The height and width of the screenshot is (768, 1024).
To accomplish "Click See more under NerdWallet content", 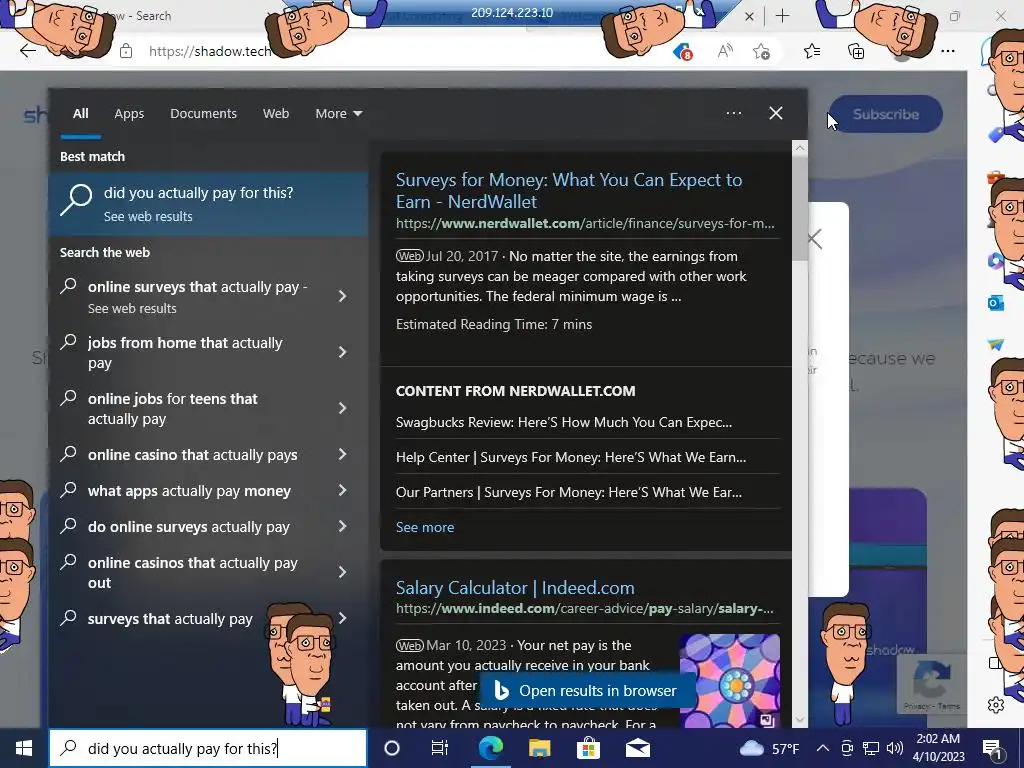I will (425, 527).
